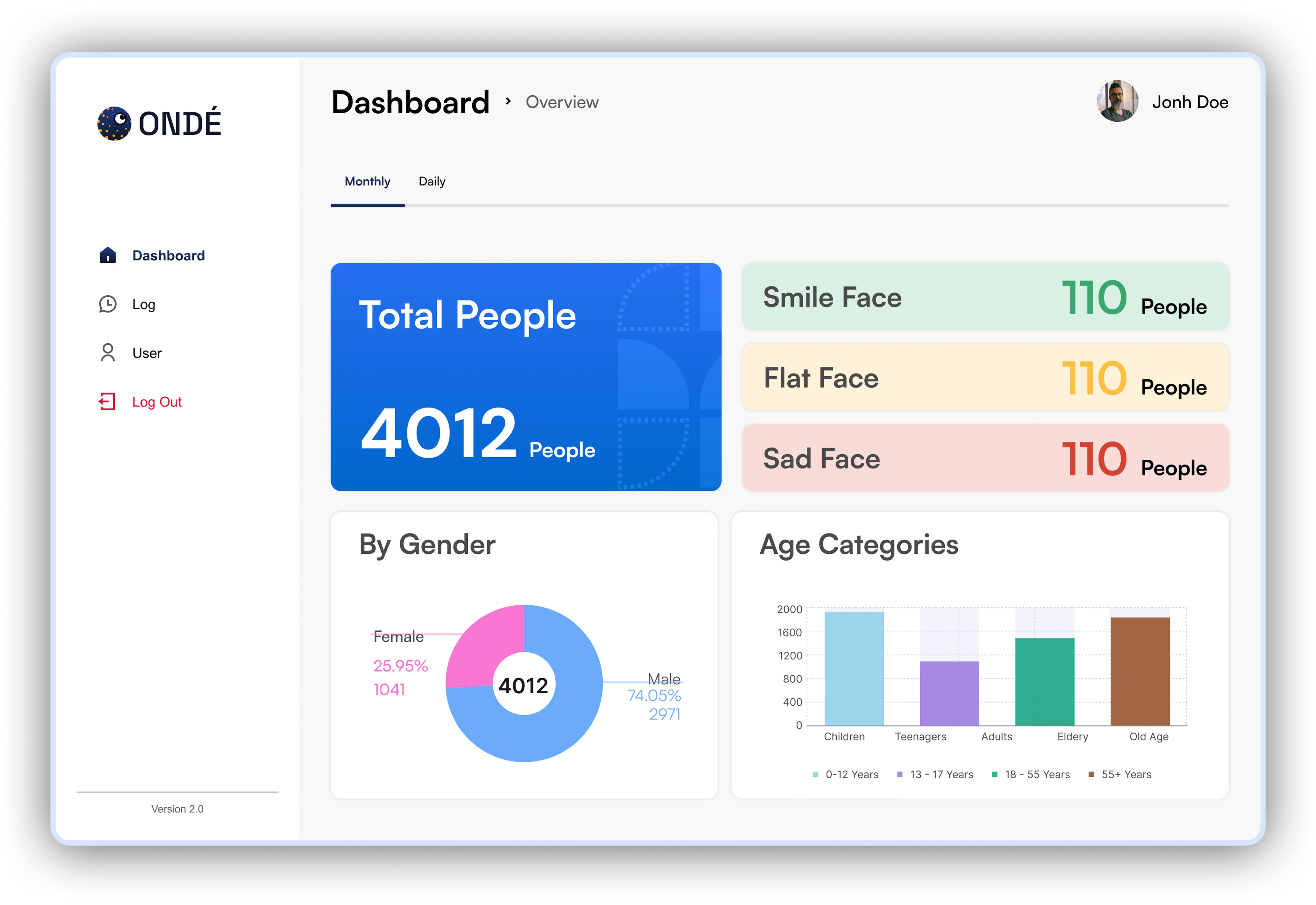Image resolution: width=1316 pixels, height=905 pixels.
Task: Click the ONDÉ logo mascot icon
Action: (x=114, y=124)
